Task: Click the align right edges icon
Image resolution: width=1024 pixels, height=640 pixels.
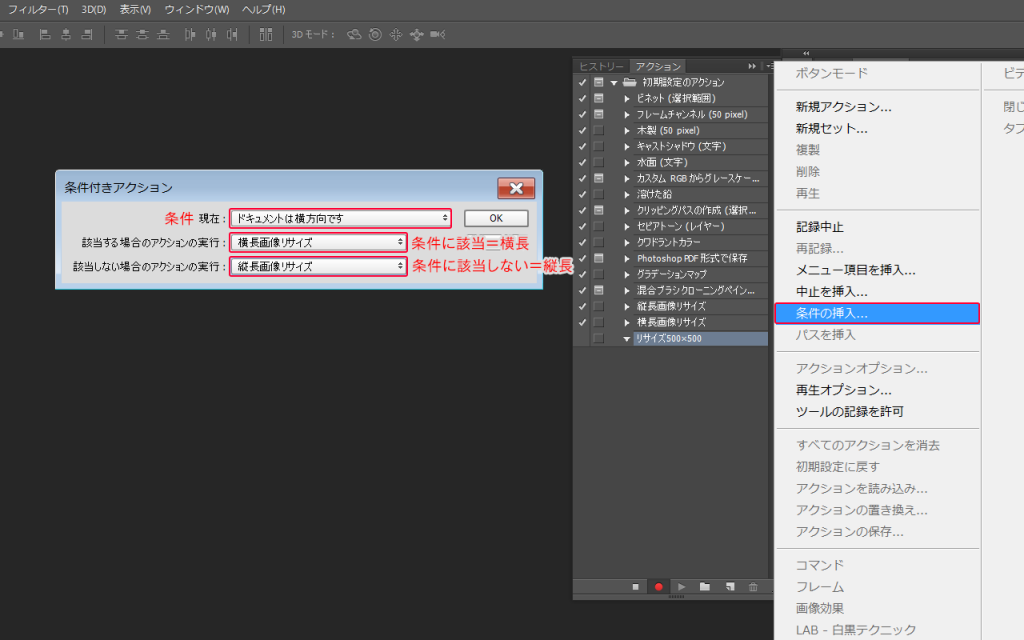Action: point(87,35)
